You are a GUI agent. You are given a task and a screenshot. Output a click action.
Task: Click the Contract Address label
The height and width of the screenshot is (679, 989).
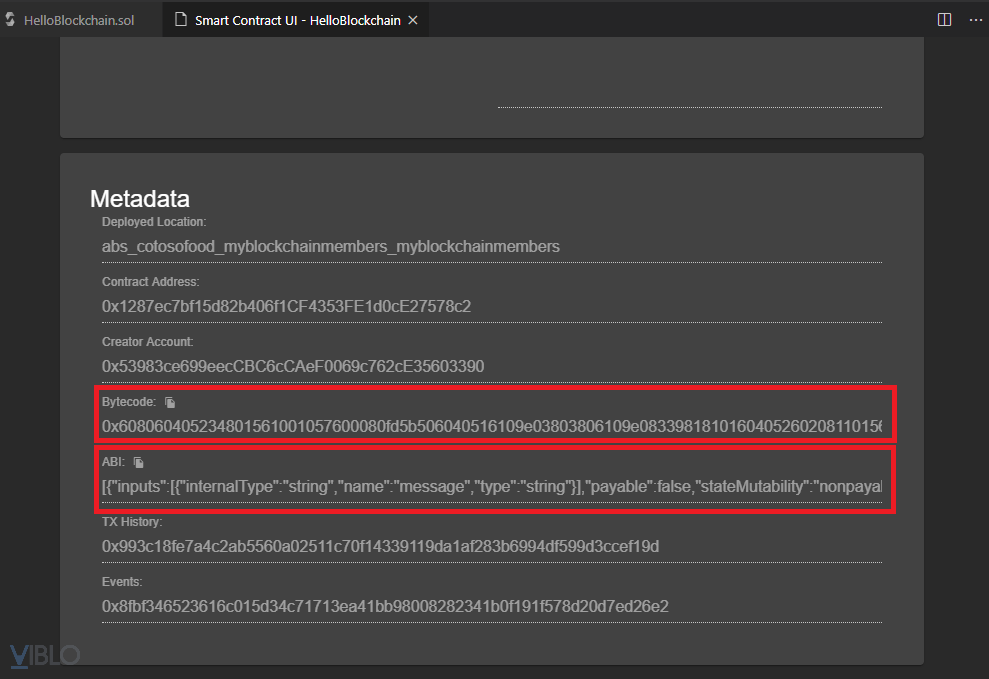click(150, 282)
